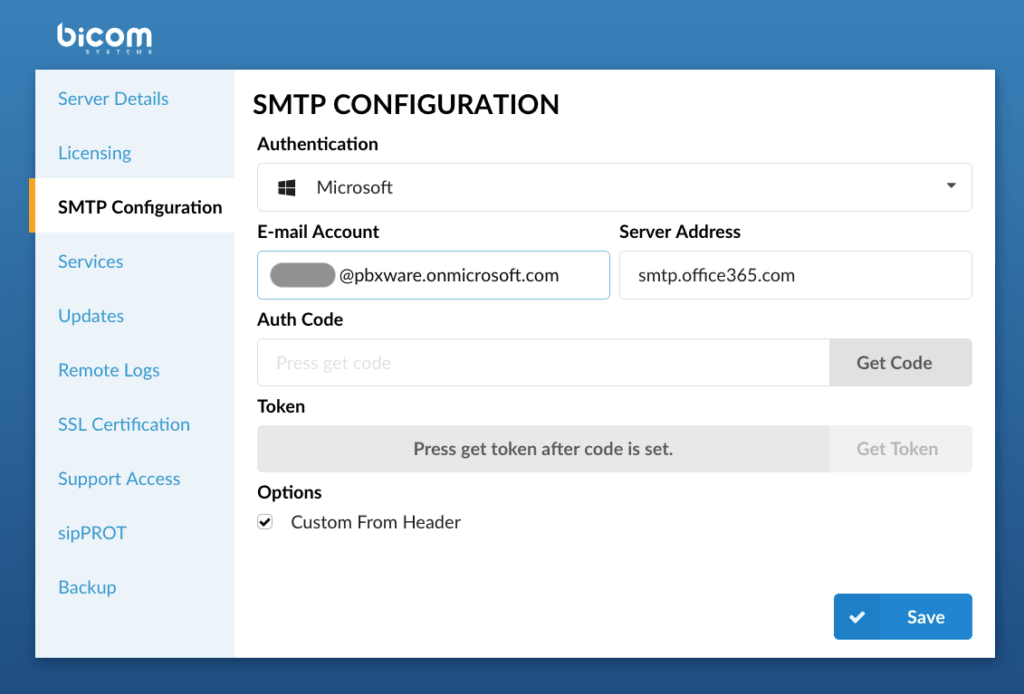Image resolution: width=1024 pixels, height=694 pixels.
Task: Click the Server Address smtp.office365.com field
Action: tap(795, 275)
